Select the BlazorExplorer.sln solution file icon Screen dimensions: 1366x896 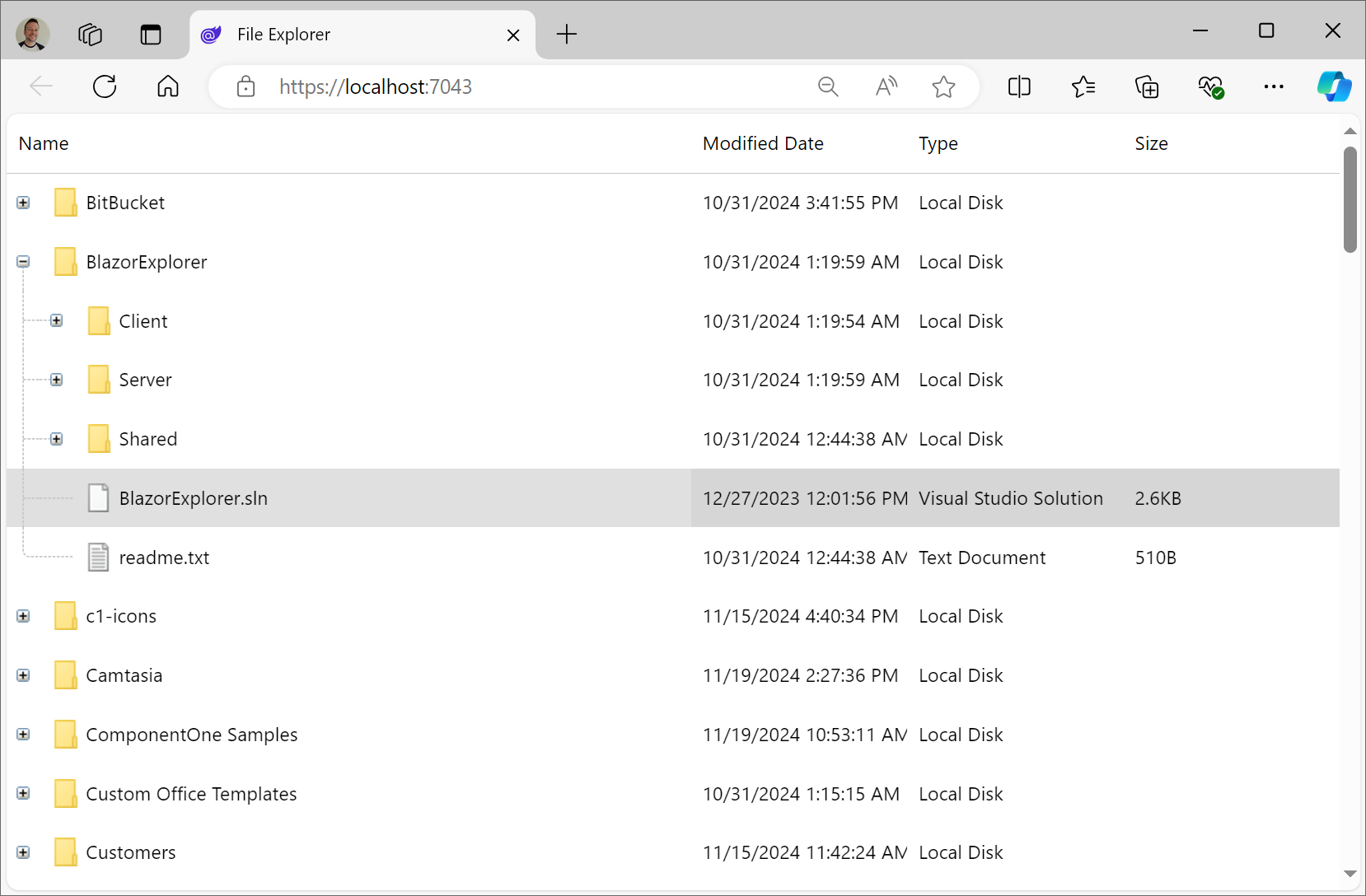click(98, 498)
